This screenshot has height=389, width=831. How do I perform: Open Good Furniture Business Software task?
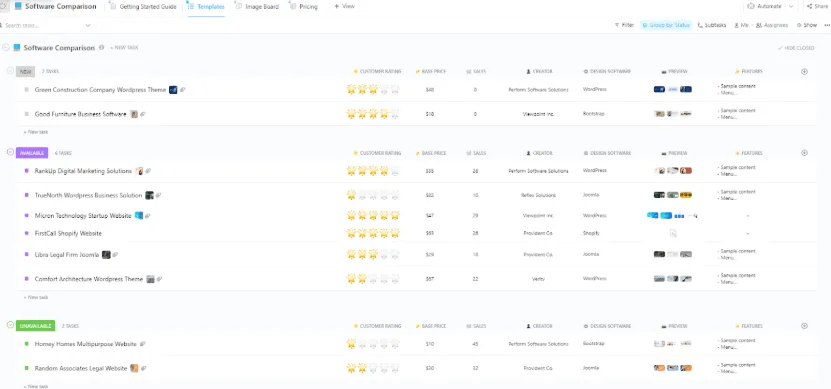click(x=81, y=114)
